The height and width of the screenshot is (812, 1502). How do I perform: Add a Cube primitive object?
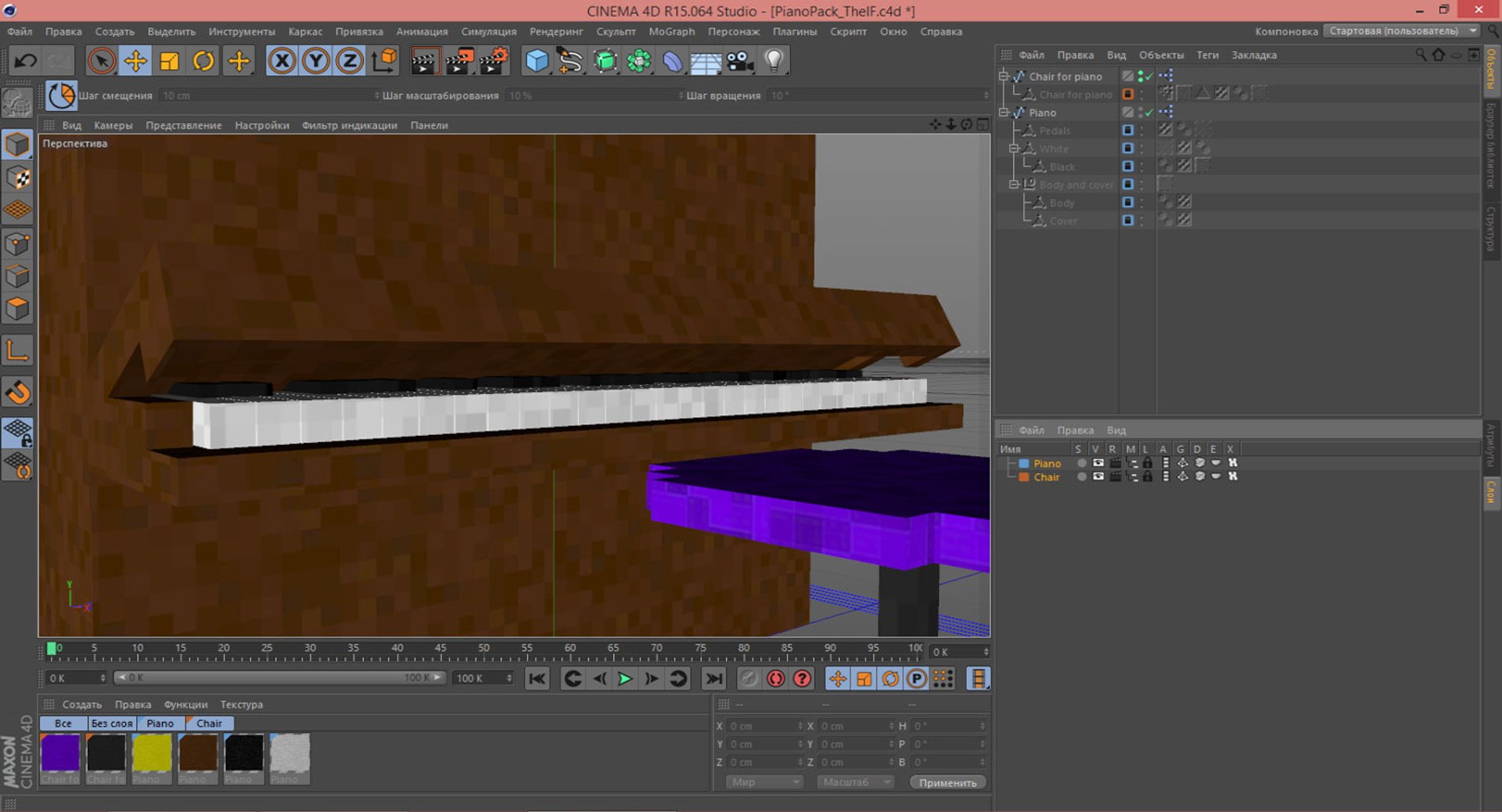[537, 61]
